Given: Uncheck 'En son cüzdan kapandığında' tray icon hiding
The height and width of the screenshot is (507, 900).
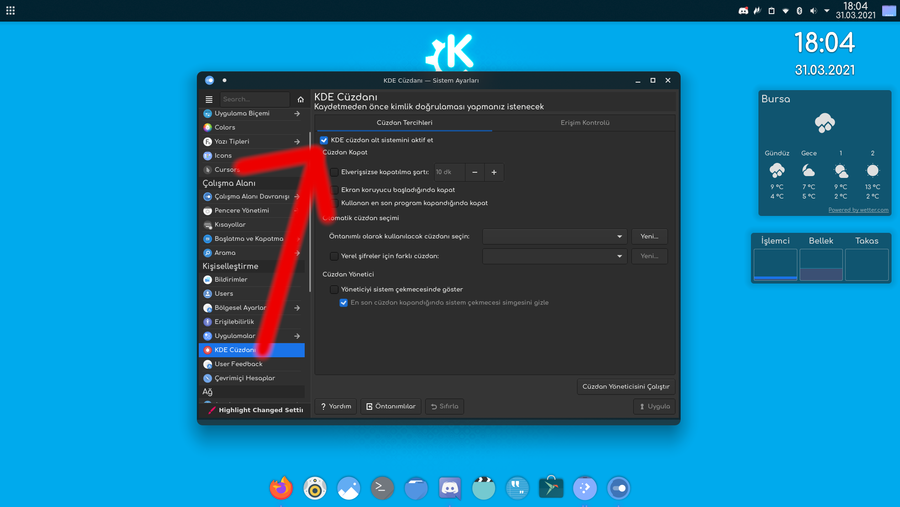Looking at the screenshot, I should tap(343, 303).
